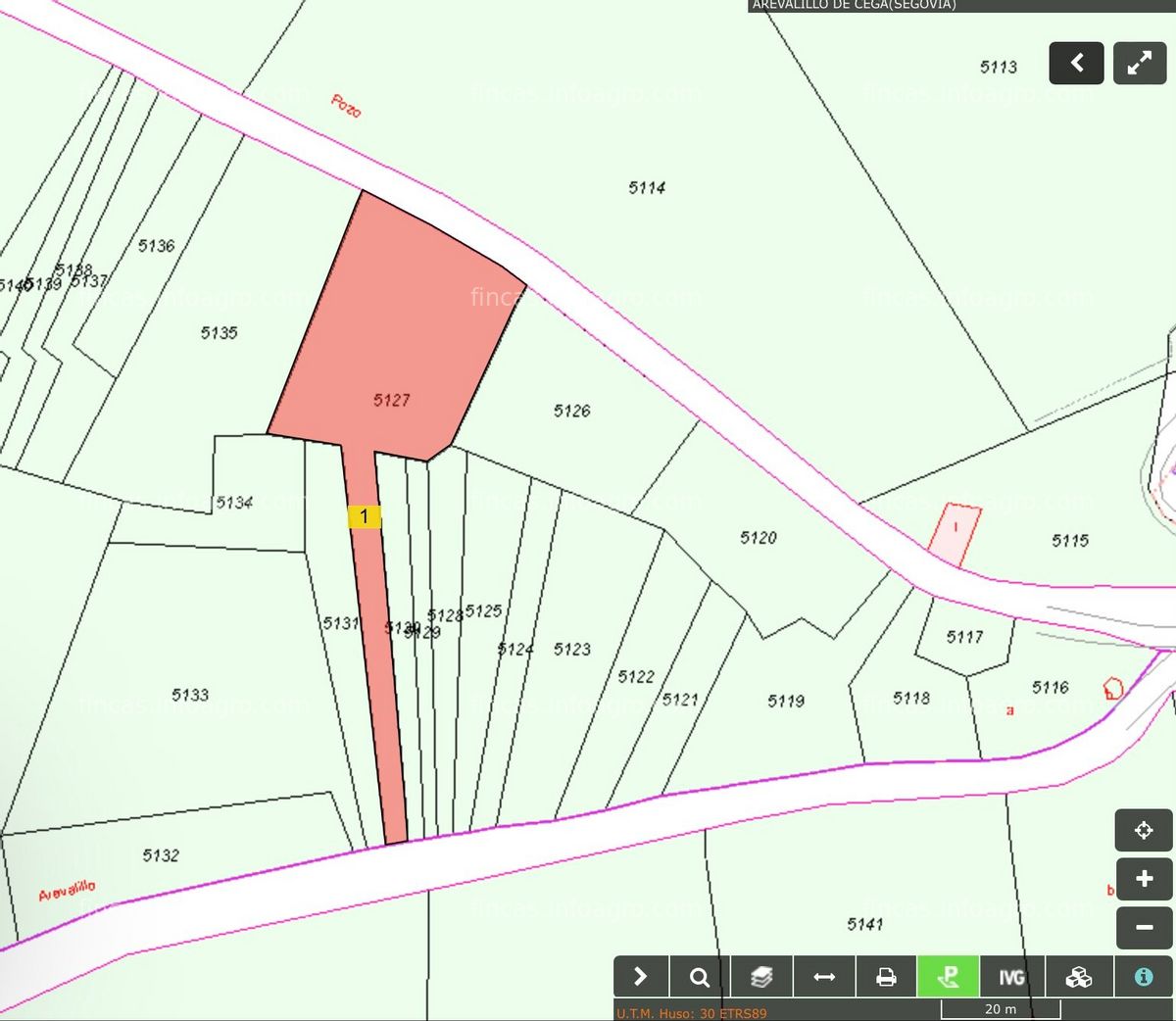Select parcel 5123 label
This screenshot has height=1021, width=1176.
click(x=572, y=649)
